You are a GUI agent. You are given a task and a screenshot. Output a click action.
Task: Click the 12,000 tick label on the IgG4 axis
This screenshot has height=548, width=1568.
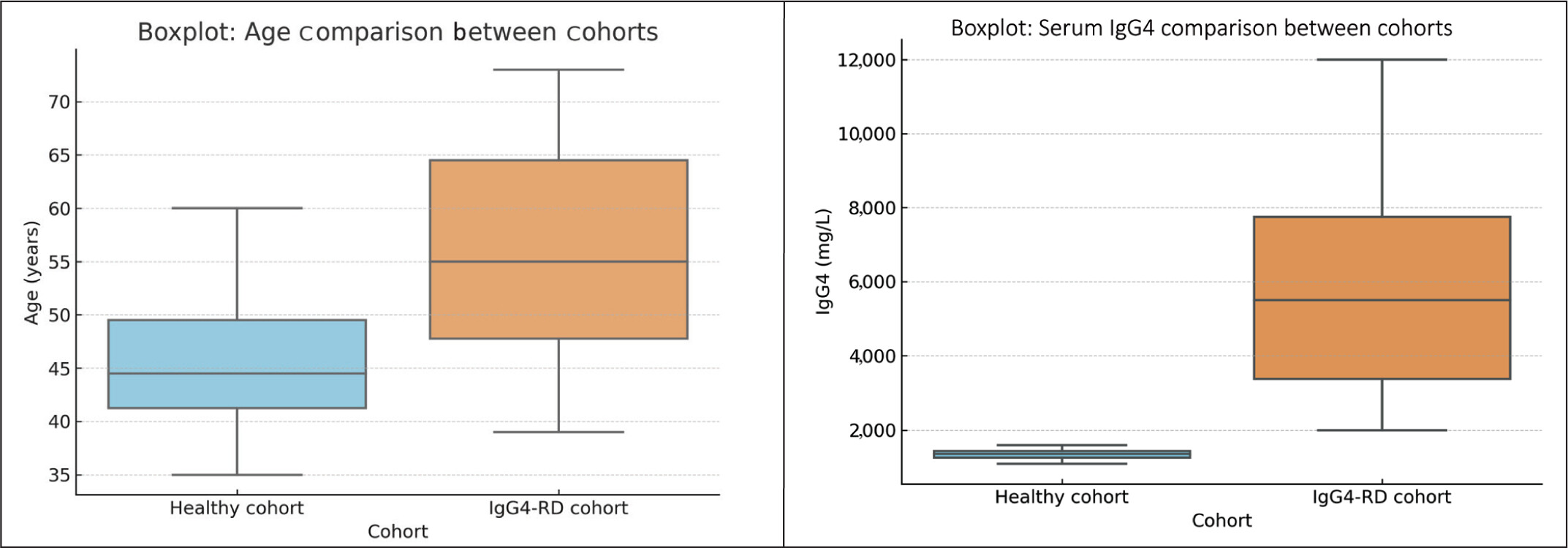tap(866, 60)
